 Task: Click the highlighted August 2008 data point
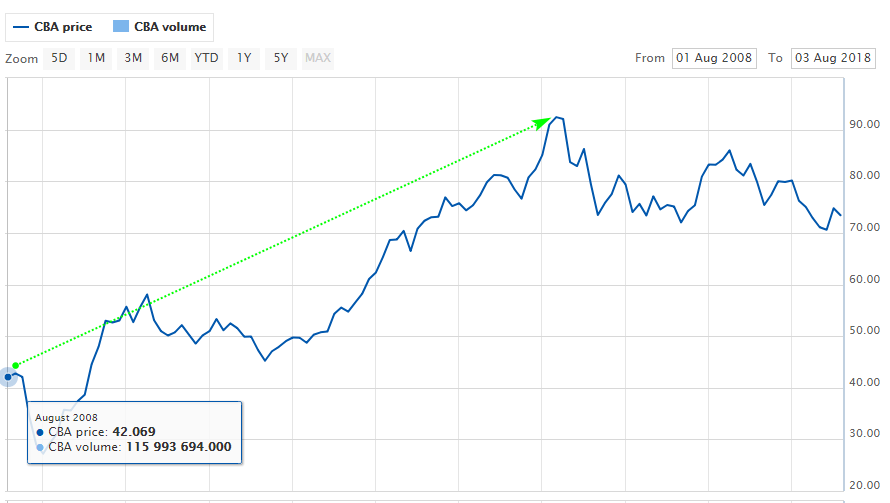pos(8,376)
